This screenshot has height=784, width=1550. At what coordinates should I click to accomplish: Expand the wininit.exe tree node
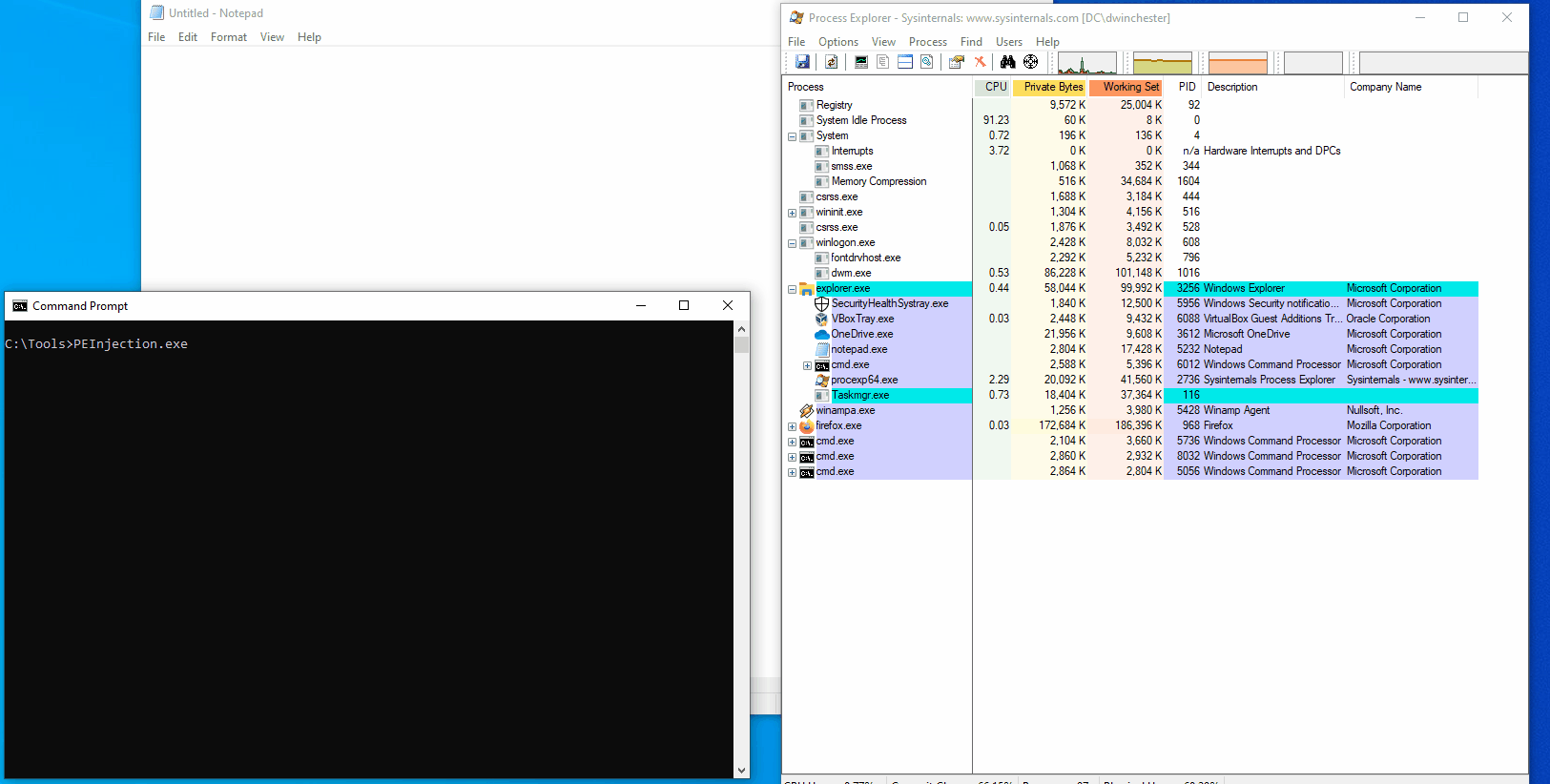point(792,213)
